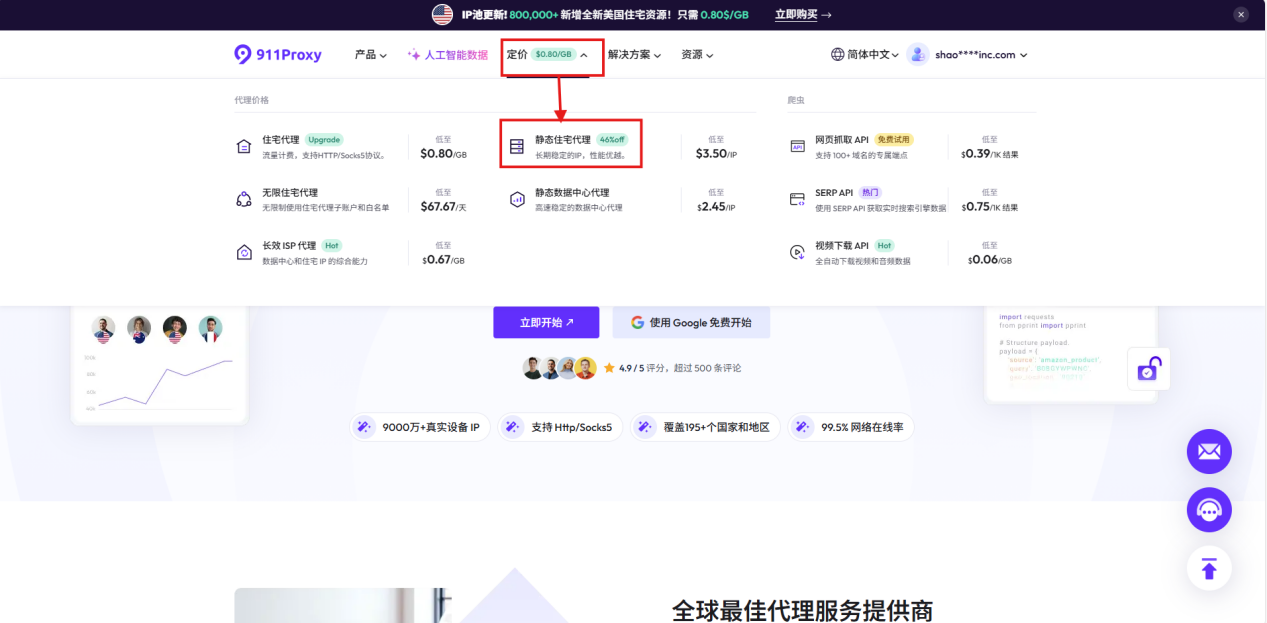Click the 立即购买 banner link

(x=803, y=15)
